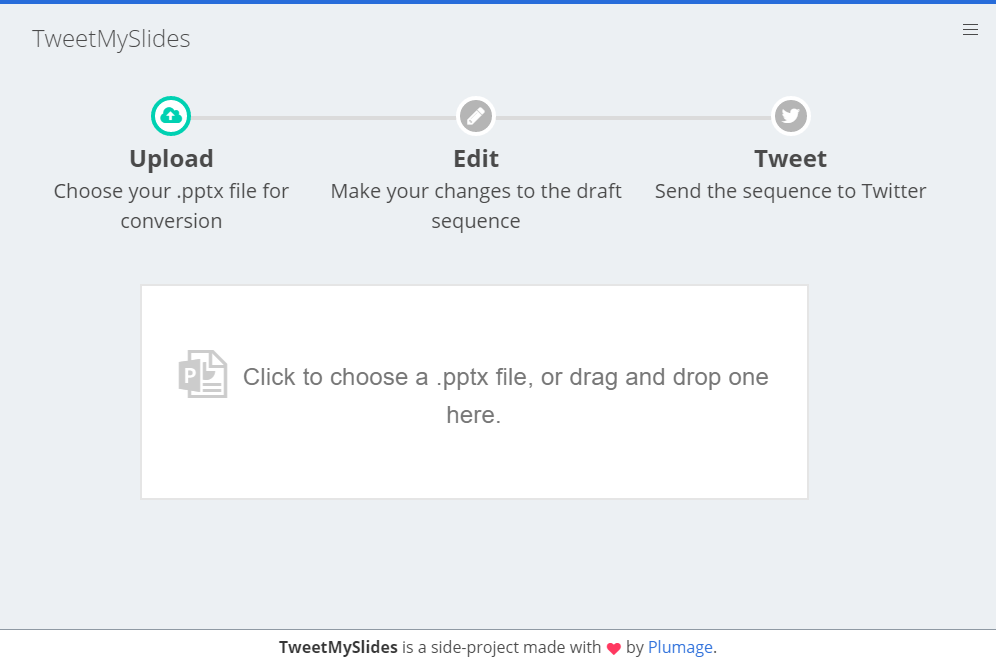
Task: Click the Tweet Twitter bird icon
Action: coord(790,116)
